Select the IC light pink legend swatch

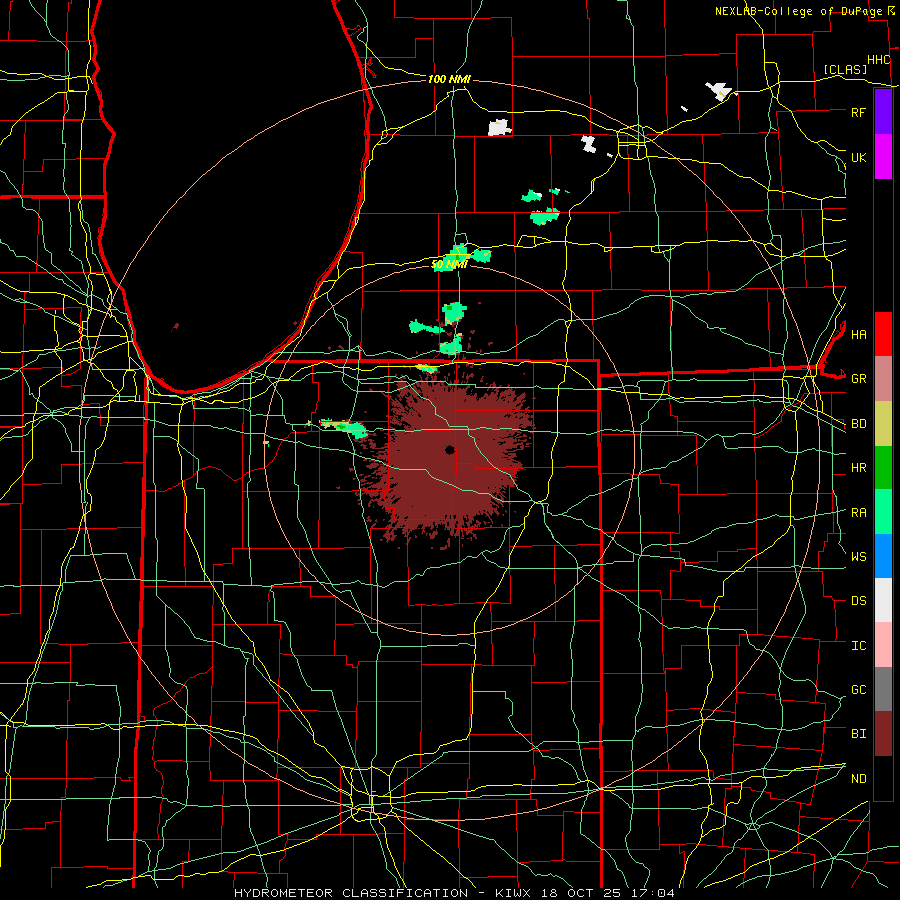883,645
